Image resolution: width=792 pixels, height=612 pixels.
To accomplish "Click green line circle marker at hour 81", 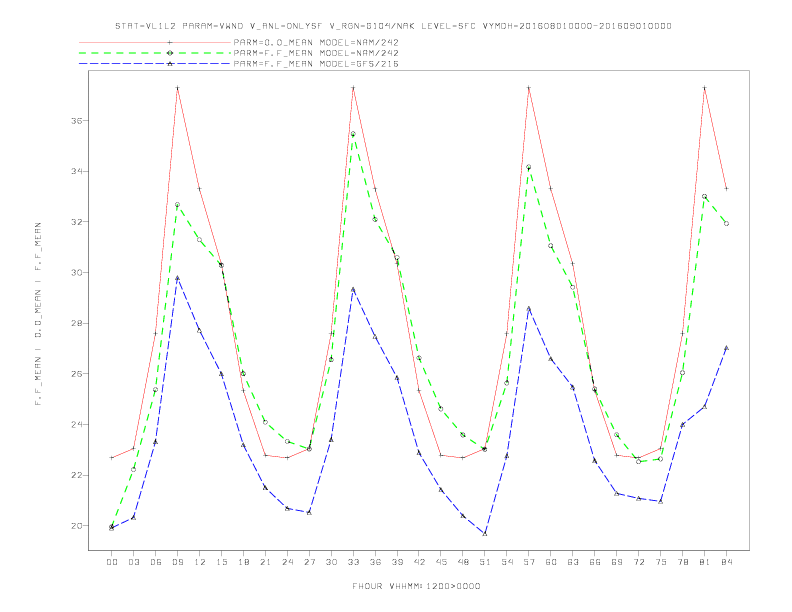I will click(x=705, y=196).
